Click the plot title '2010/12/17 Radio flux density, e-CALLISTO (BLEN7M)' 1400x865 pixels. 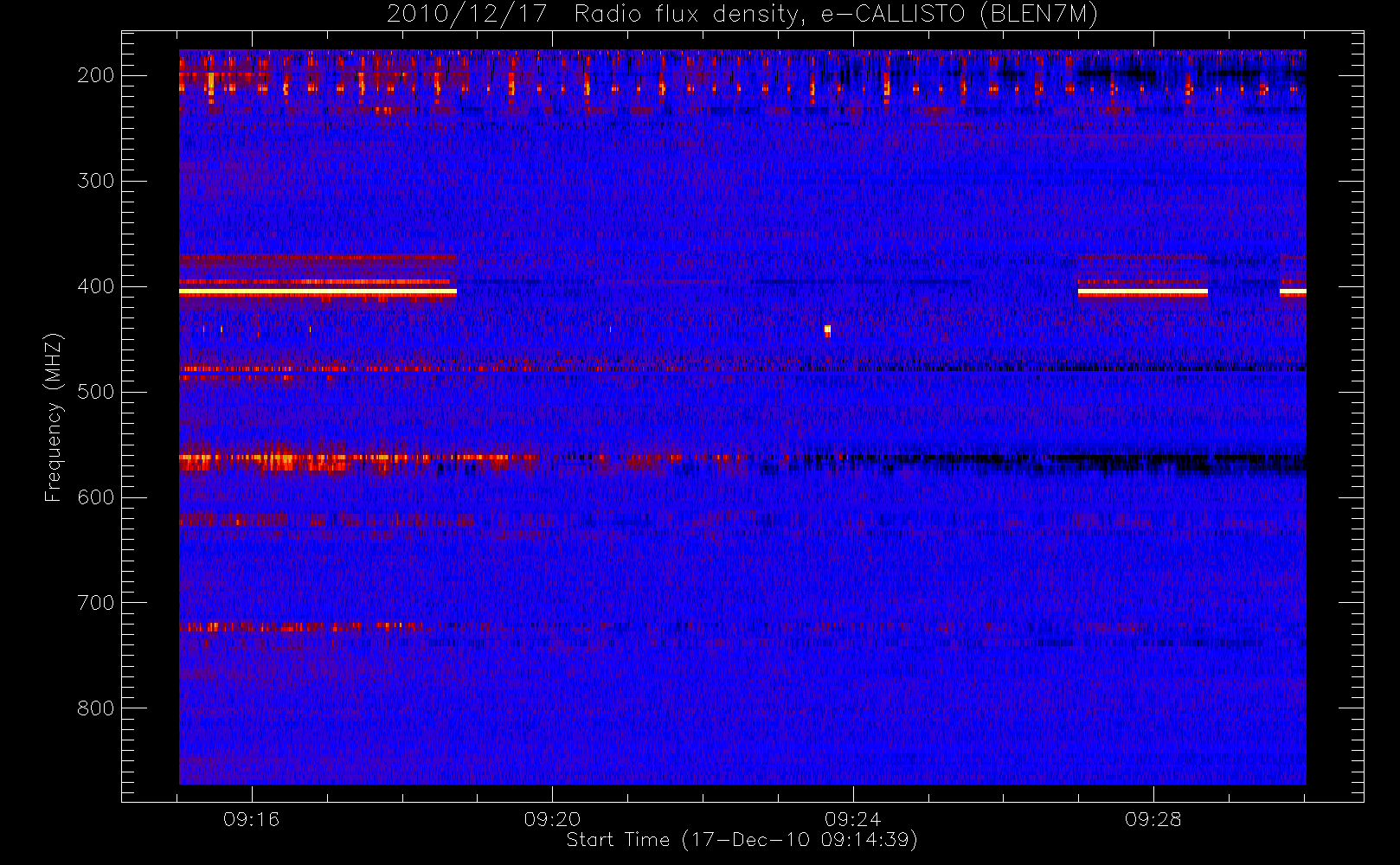[742, 15]
